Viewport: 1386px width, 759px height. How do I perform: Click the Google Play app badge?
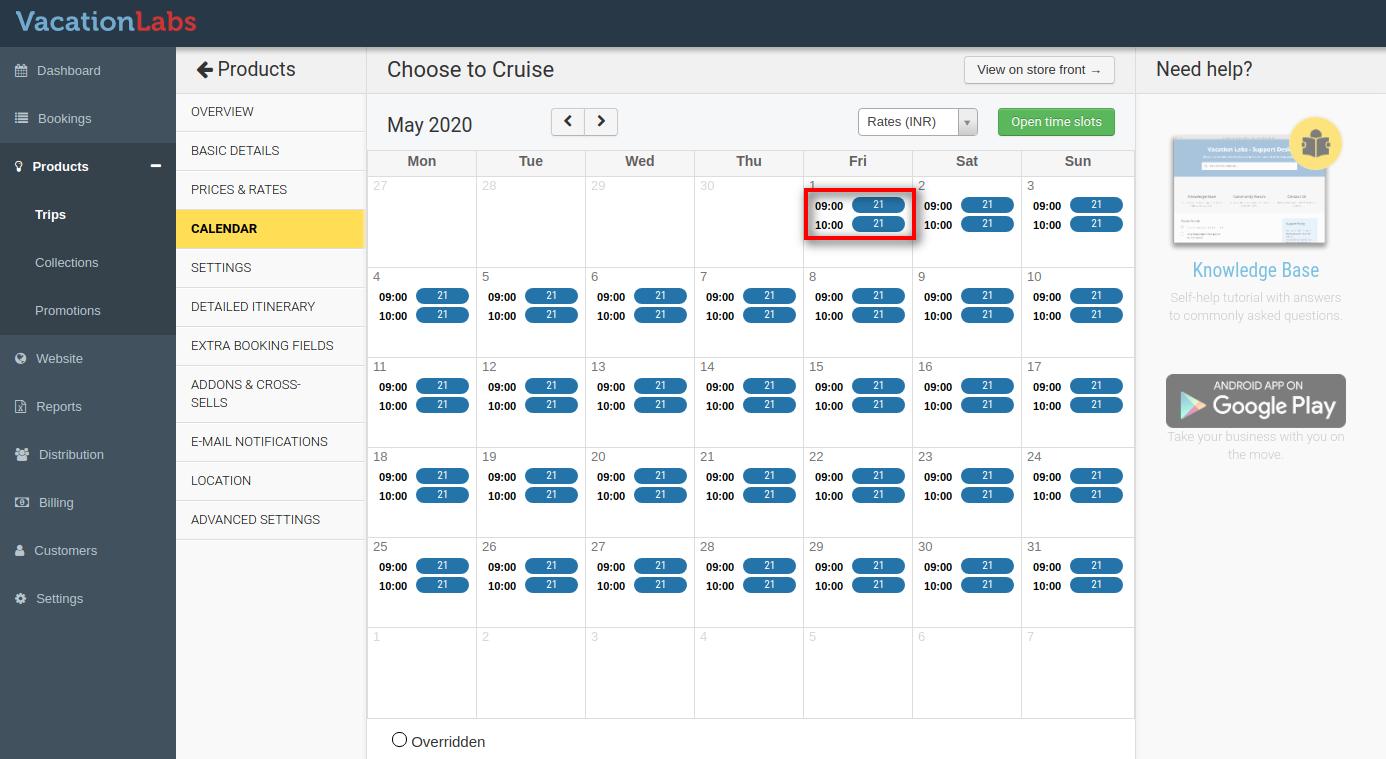coord(1255,401)
